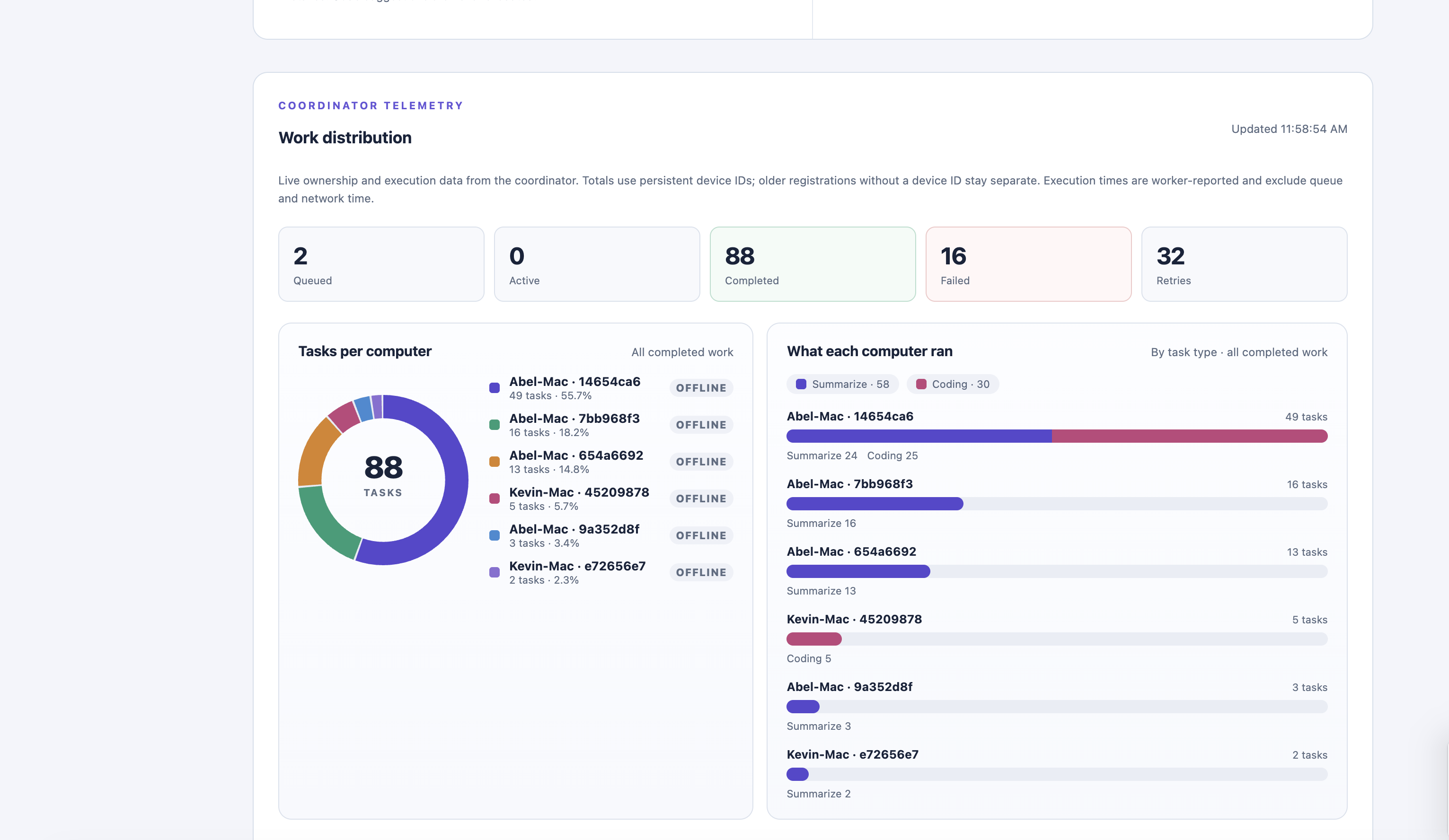Click the "49 tasks" count label
The width and height of the screenshot is (1449, 840).
click(1307, 417)
